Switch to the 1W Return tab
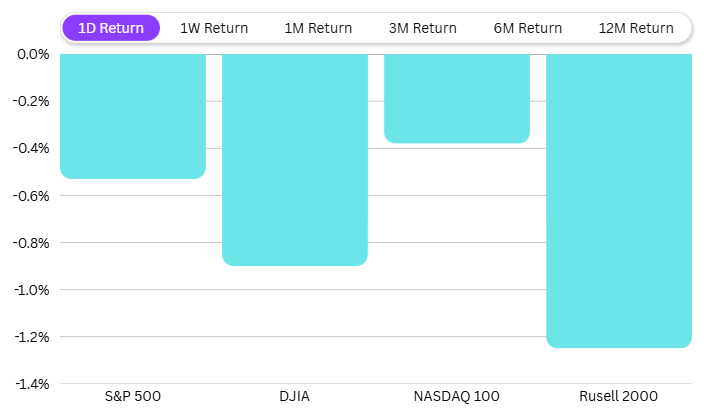 click(x=214, y=28)
